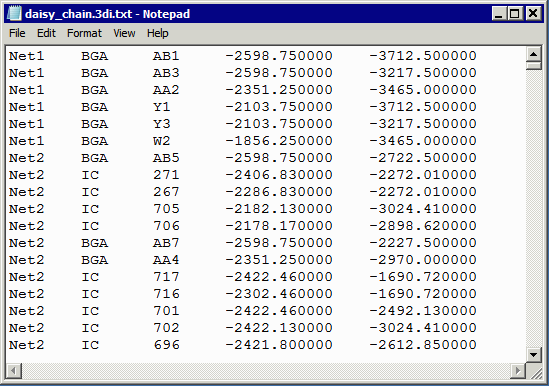Click the IC pin number 701
This screenshot has width=549, height=386.
(166, 311)
